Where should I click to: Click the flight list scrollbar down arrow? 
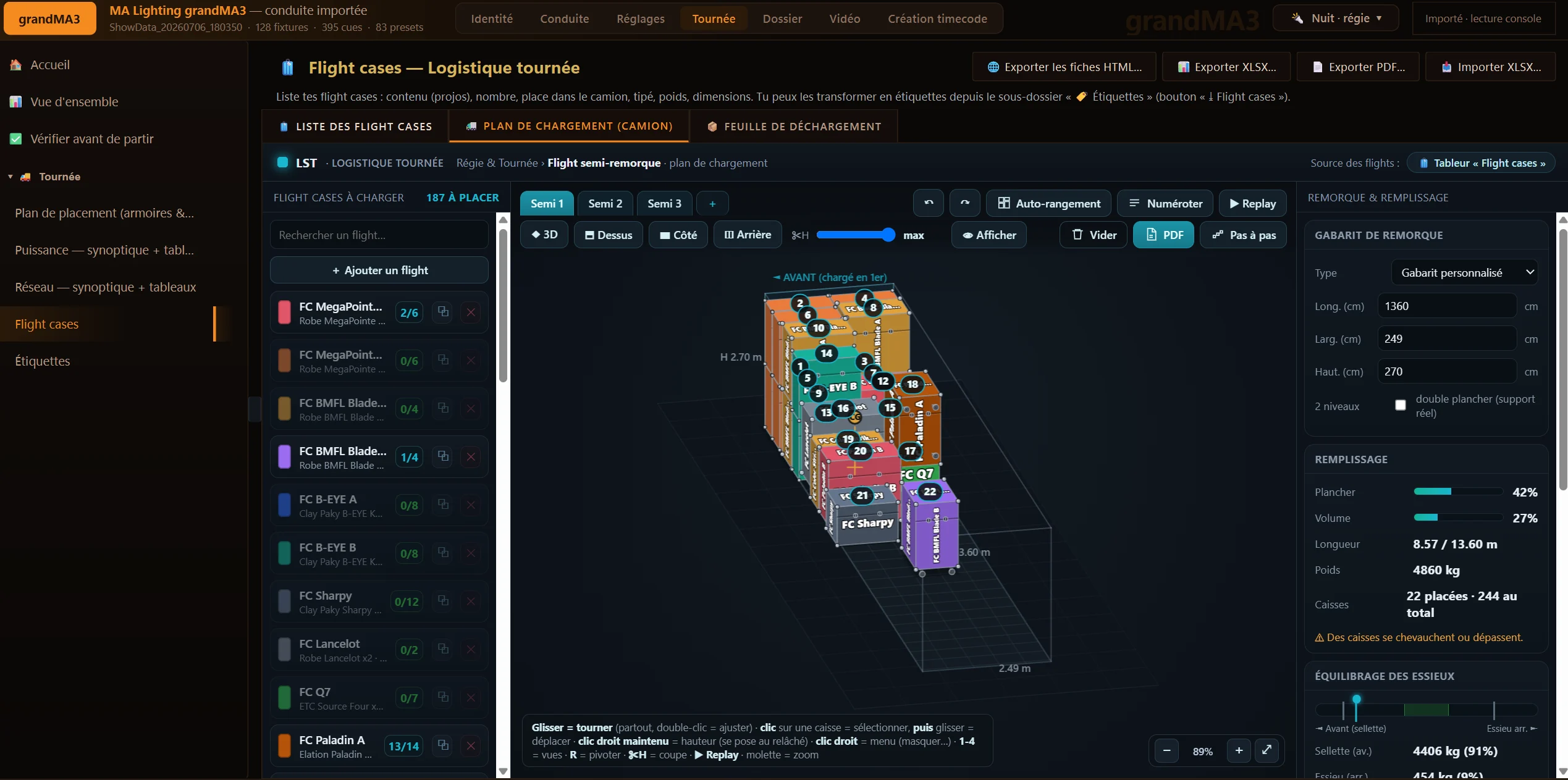(x=503, y=771)
